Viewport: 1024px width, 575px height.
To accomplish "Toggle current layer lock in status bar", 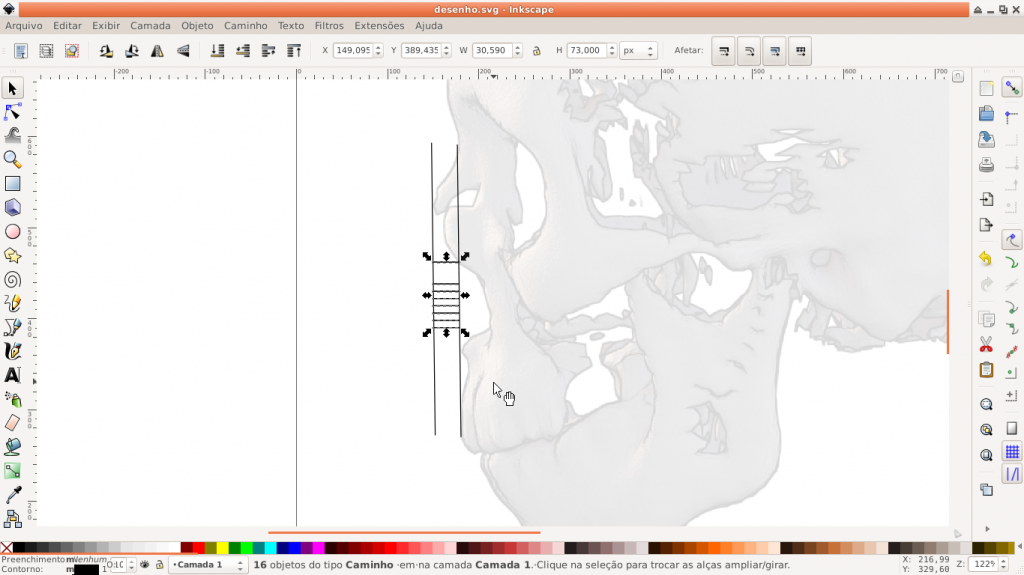I will 159,565.
